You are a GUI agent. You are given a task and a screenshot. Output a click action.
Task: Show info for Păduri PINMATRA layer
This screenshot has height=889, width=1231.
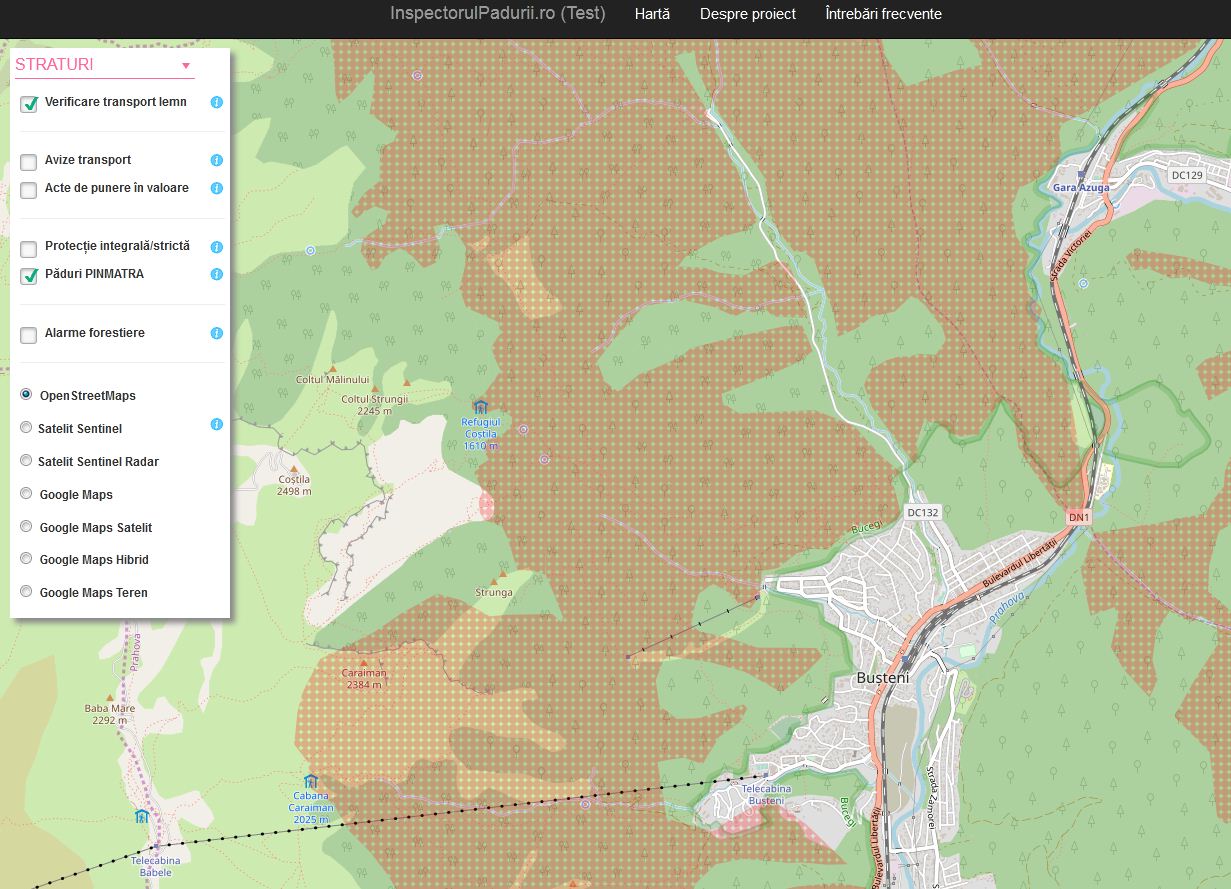[216, 274]
